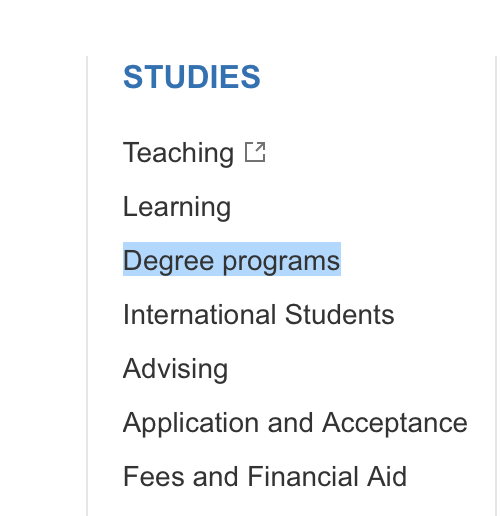Click the word International in the menu

[x=200, y=314]
